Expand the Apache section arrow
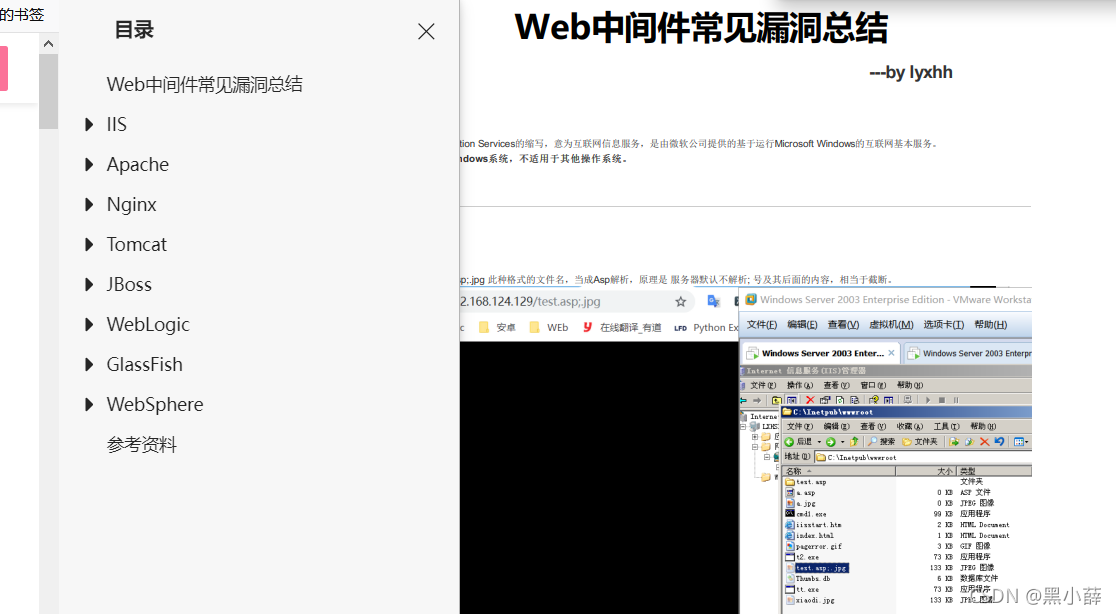The width and height of the screenshot is (1116, 614). coord(89,164)
